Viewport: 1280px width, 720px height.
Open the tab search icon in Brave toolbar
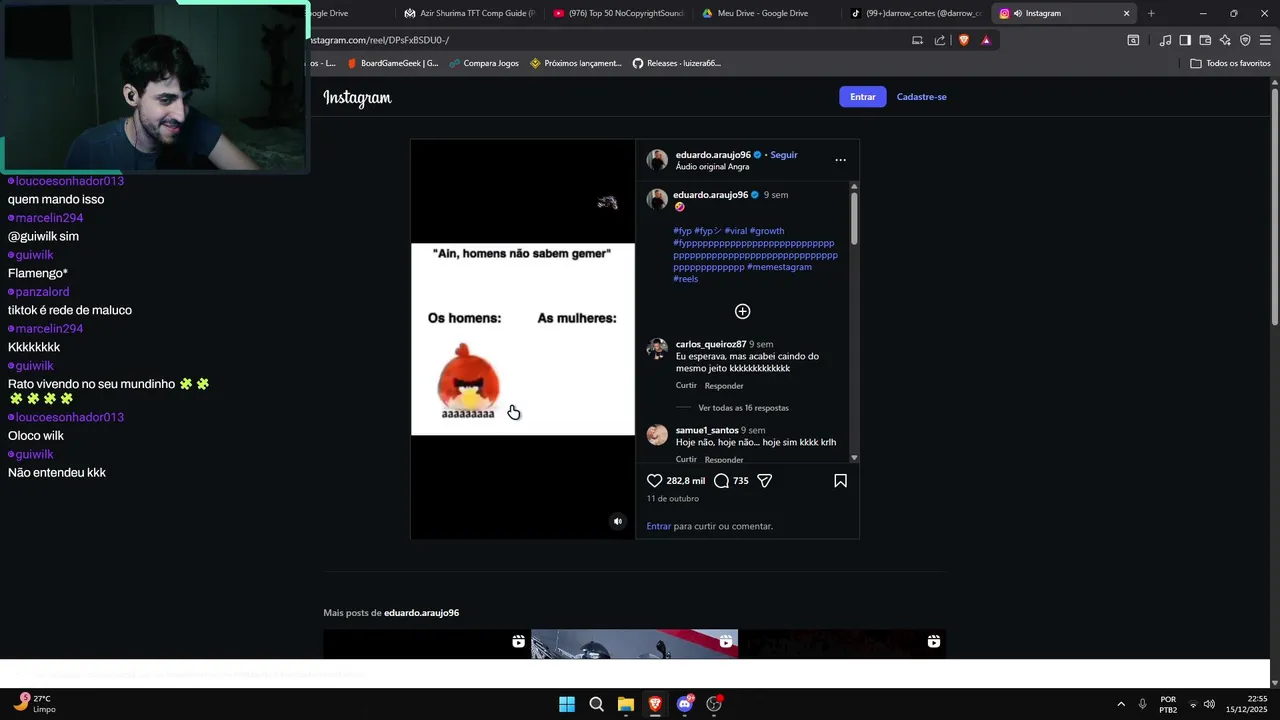click(x=1133, y=40)
